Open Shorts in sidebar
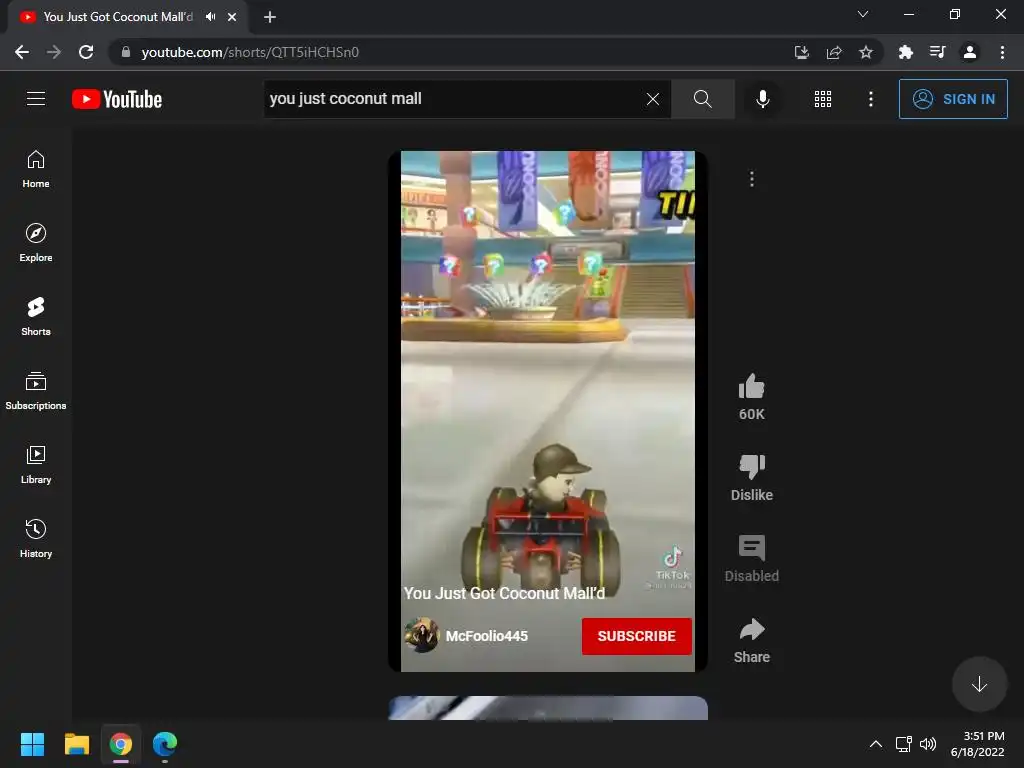The height and width of the screenshot is (768, 1024). tap(36, 317)
